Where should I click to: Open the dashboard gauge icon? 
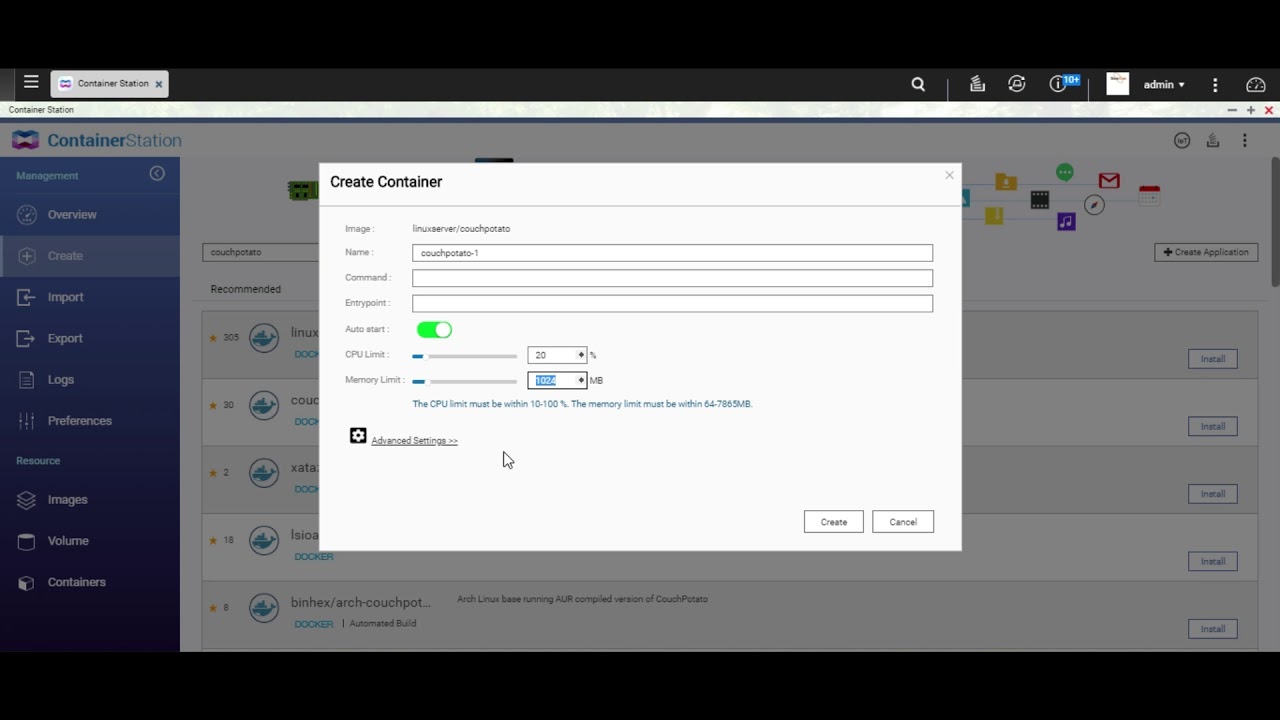pos(1256,85)
